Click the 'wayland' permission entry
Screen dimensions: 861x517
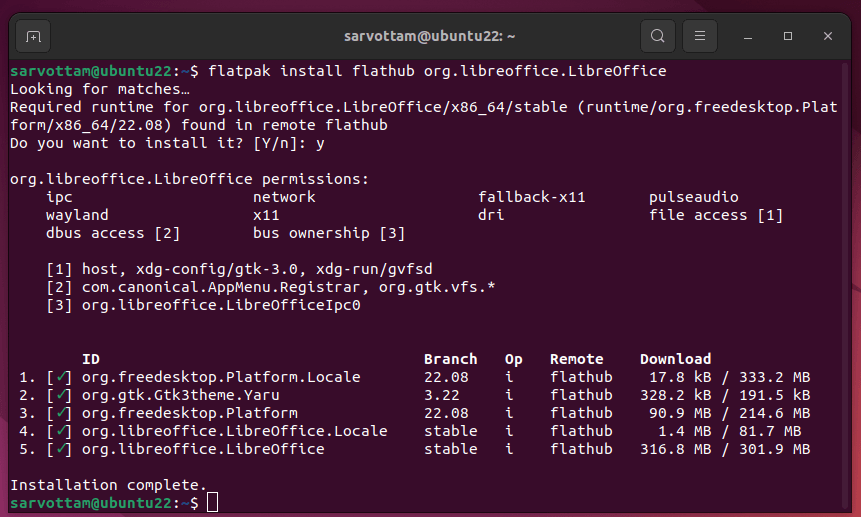[77, 215]
